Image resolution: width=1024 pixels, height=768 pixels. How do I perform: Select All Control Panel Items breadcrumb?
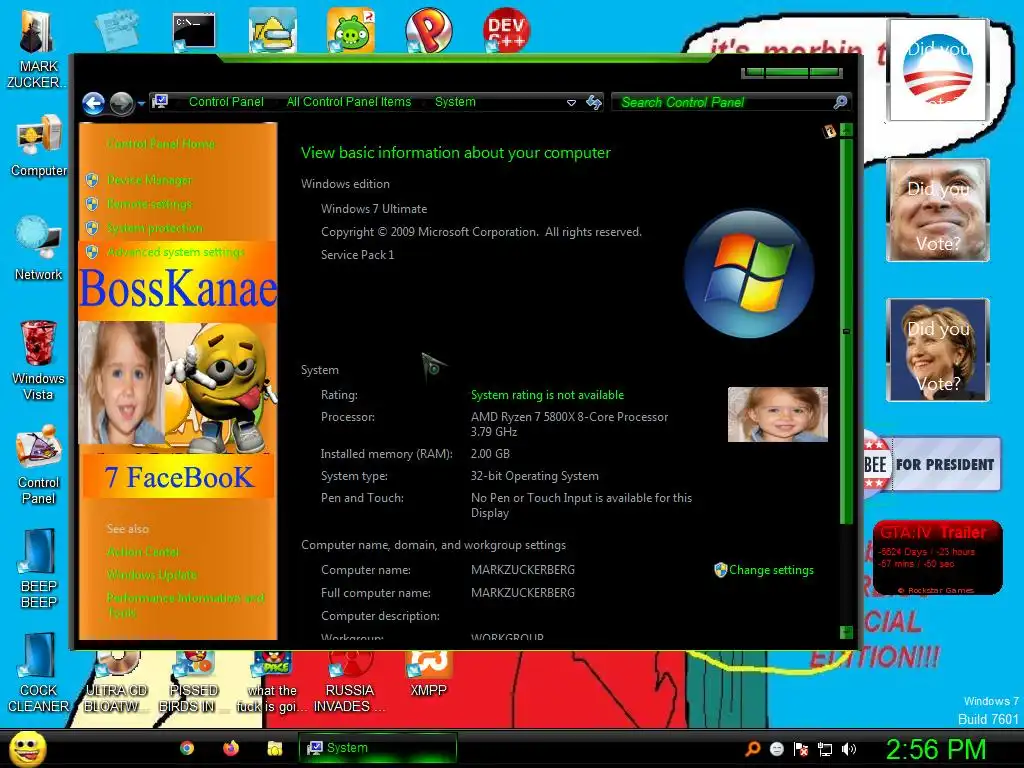point(349,102)
